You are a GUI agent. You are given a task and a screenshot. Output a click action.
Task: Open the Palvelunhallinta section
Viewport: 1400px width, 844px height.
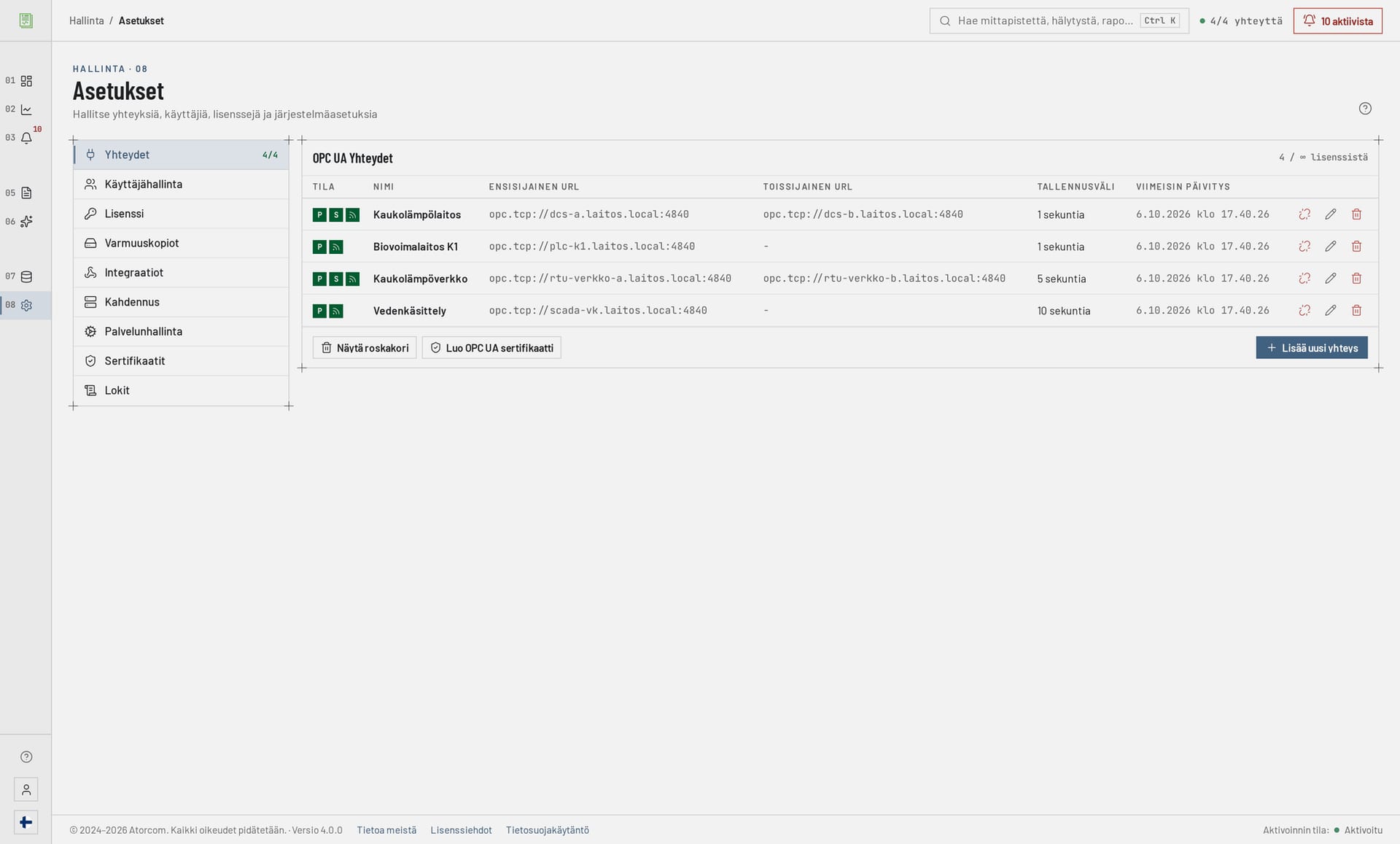click(181, 331)
